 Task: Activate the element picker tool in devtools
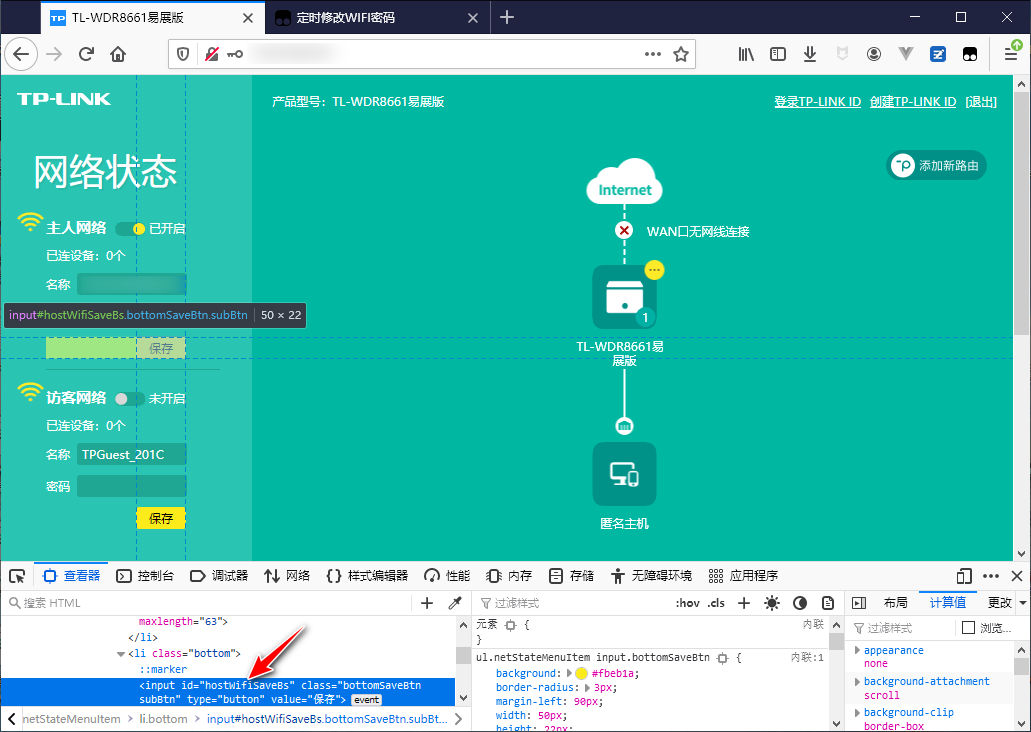(17, 576)
